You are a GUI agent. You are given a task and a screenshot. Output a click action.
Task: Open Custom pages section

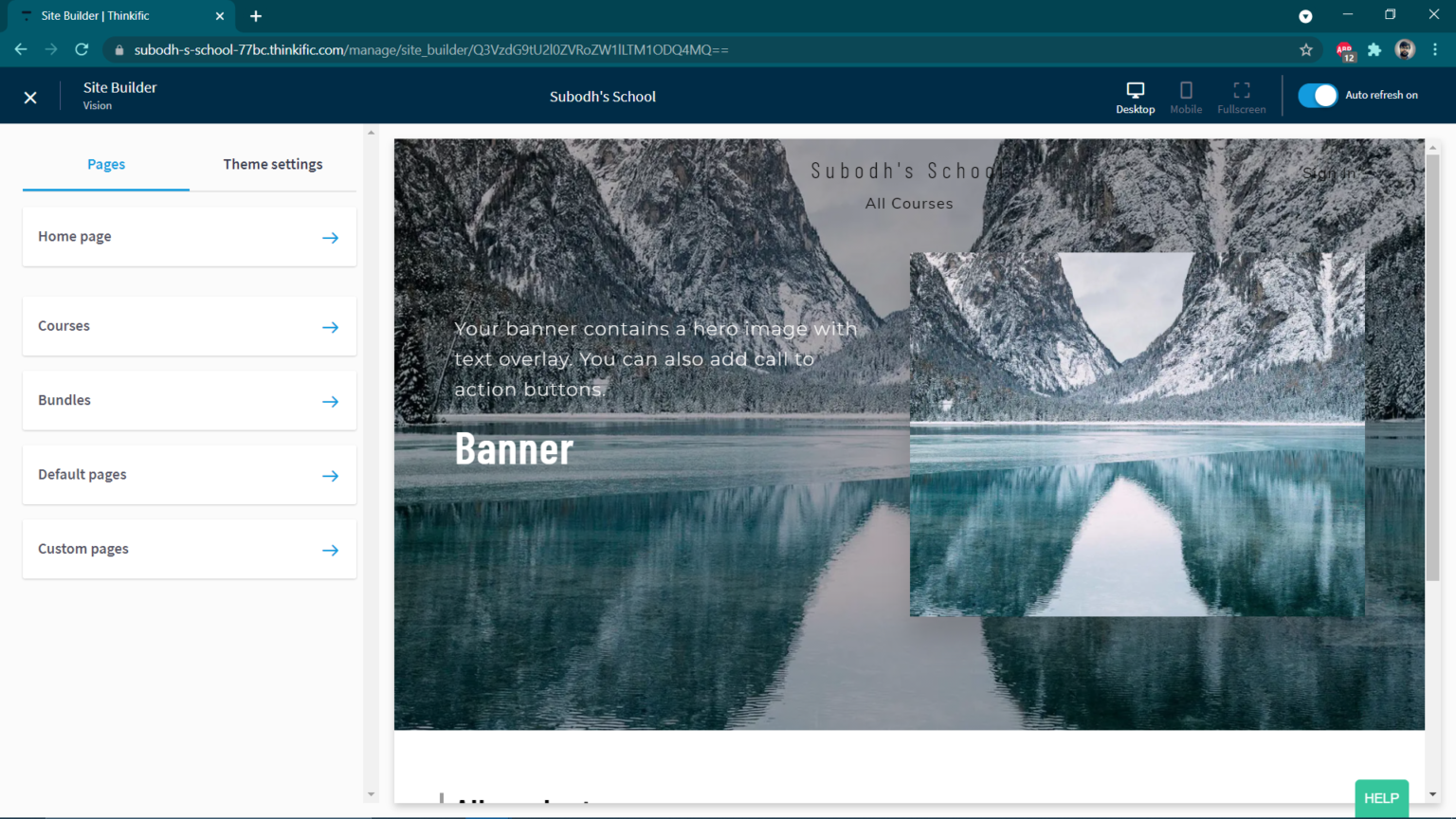click(x=330, y=550)
